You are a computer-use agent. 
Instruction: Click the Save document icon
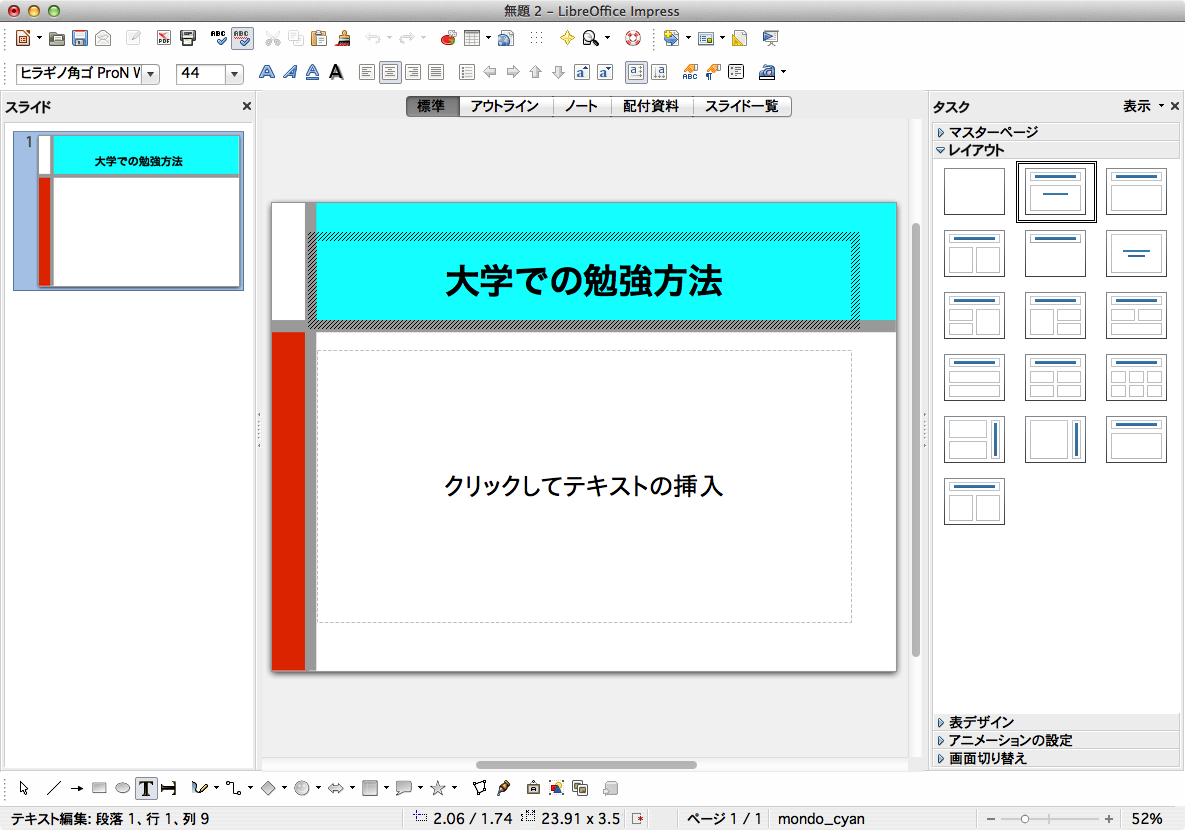point(80,39)
